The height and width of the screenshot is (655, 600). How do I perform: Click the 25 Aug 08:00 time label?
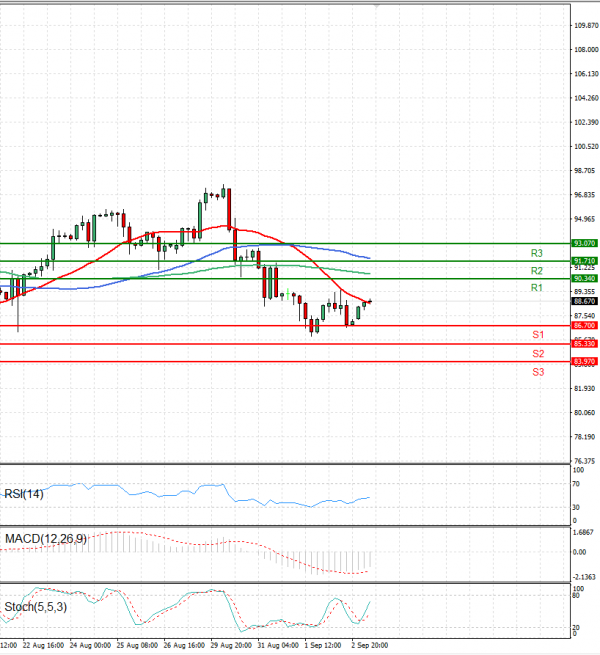coord(137,645)
